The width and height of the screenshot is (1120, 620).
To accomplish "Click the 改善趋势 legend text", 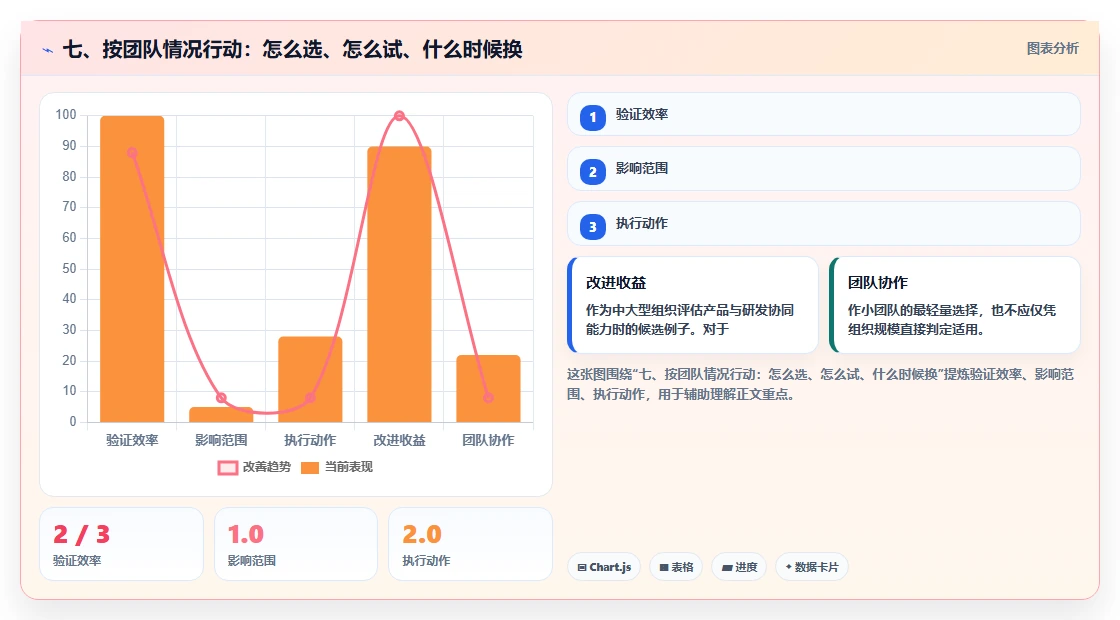I will tap(266, 467).
